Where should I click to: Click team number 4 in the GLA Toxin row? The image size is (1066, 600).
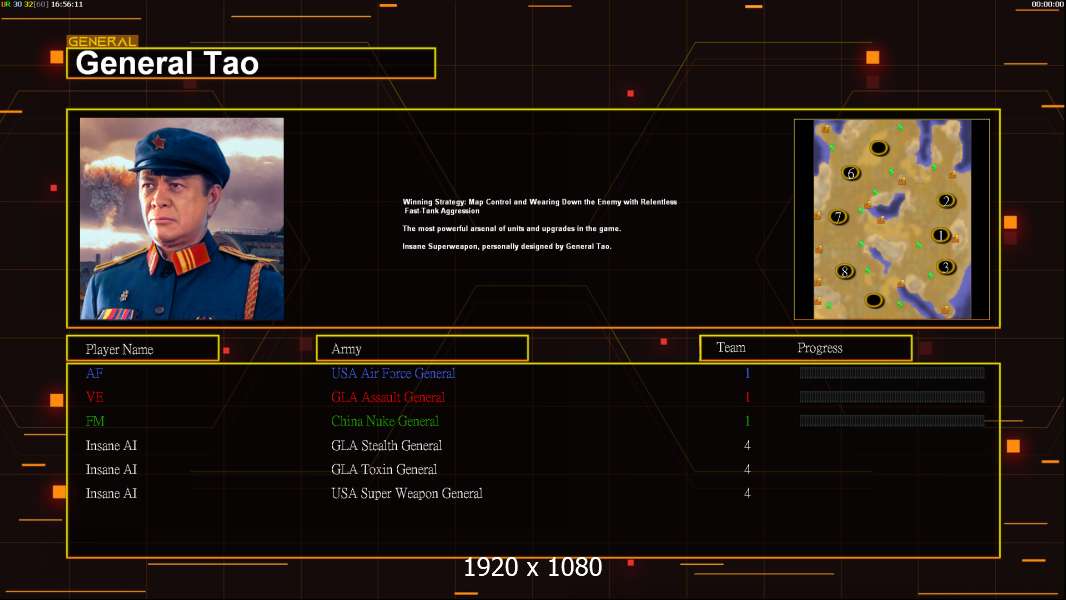[x=747, y=470]
